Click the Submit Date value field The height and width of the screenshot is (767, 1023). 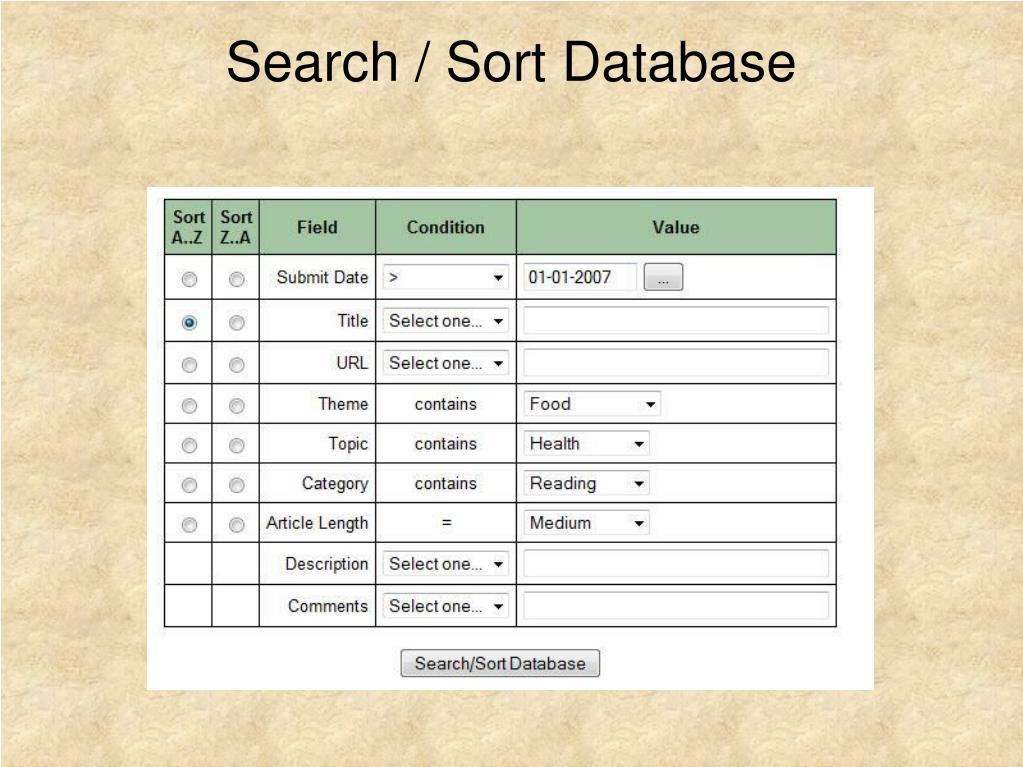pyautogui.click(x=579, y=277)
